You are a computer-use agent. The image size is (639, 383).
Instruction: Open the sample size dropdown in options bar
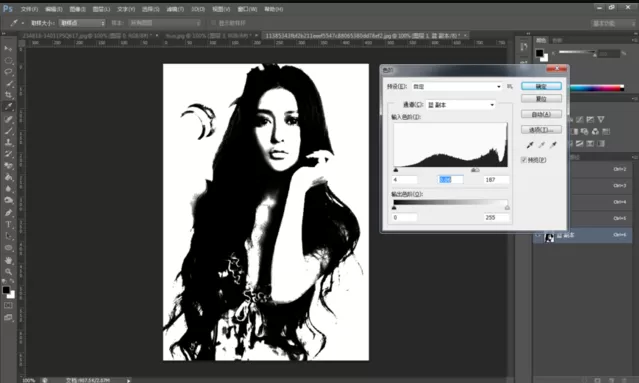82,23
